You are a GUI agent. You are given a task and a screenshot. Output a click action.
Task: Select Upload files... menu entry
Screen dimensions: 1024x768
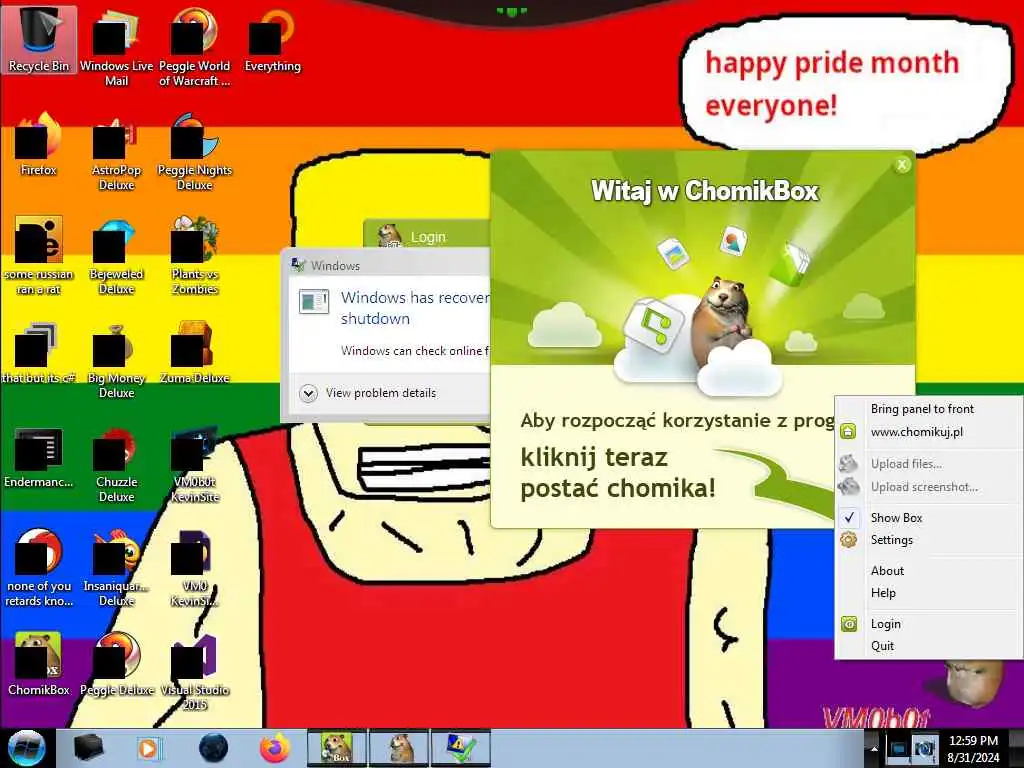(x=928, y=464)
